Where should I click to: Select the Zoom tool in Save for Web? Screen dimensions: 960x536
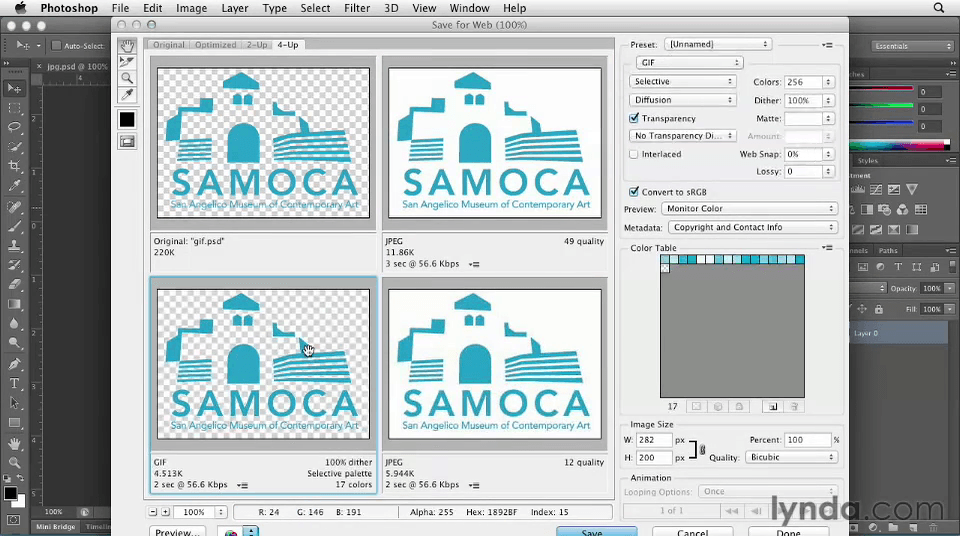tap(127, 78)
